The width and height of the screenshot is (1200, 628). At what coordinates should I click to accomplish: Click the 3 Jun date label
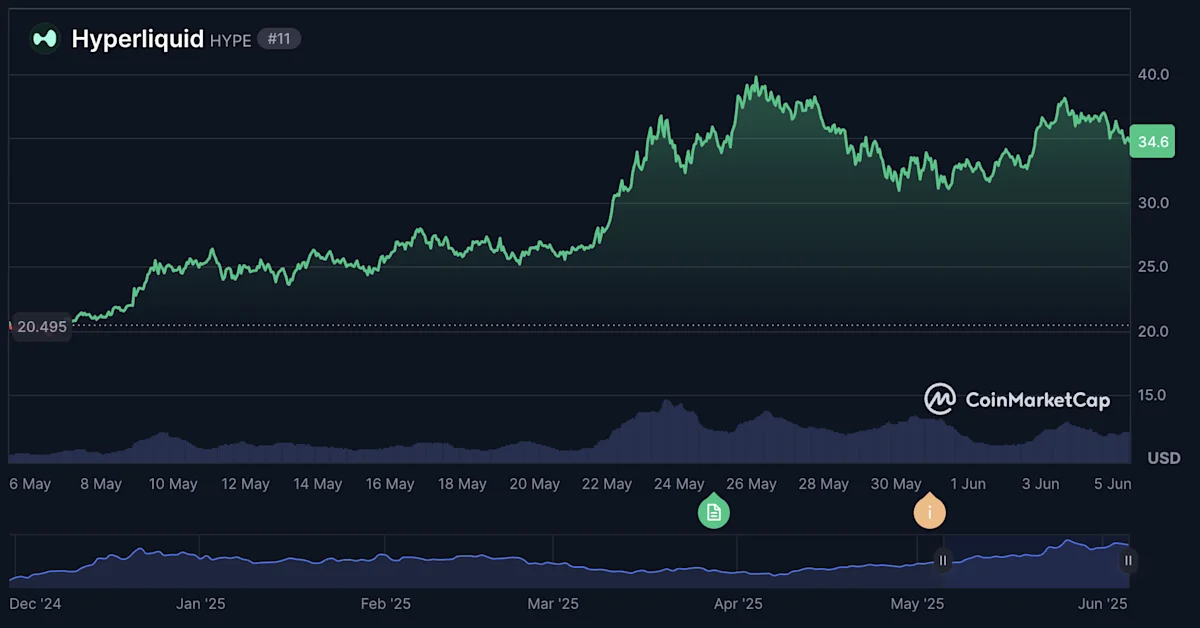click(x=1040, y=484)
